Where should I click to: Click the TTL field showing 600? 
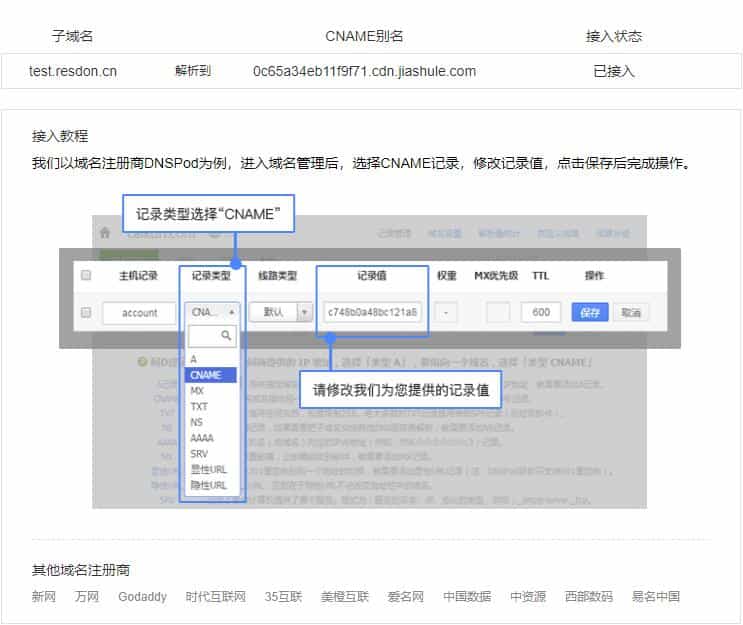click(541, 312)
